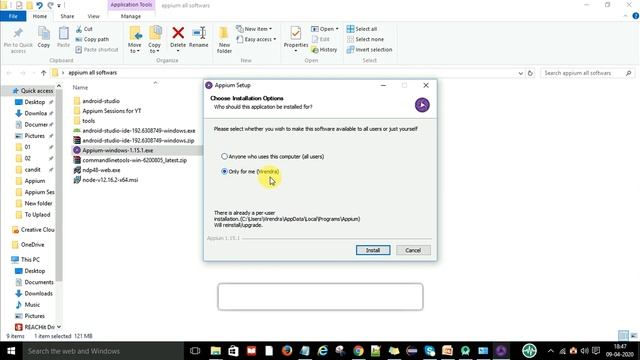This screenshot has width=640, height=360.
Task: Click Copy path in the ribbon
Action: click(x=92, y=39)
